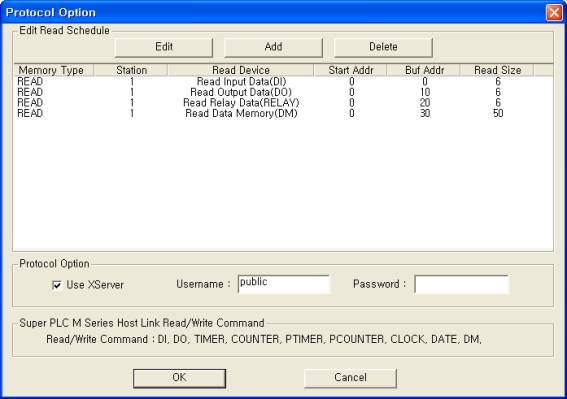Select the Read Output Data(DO) row
This screenshot has width=567, height=399.
click(x=283, y=92)
